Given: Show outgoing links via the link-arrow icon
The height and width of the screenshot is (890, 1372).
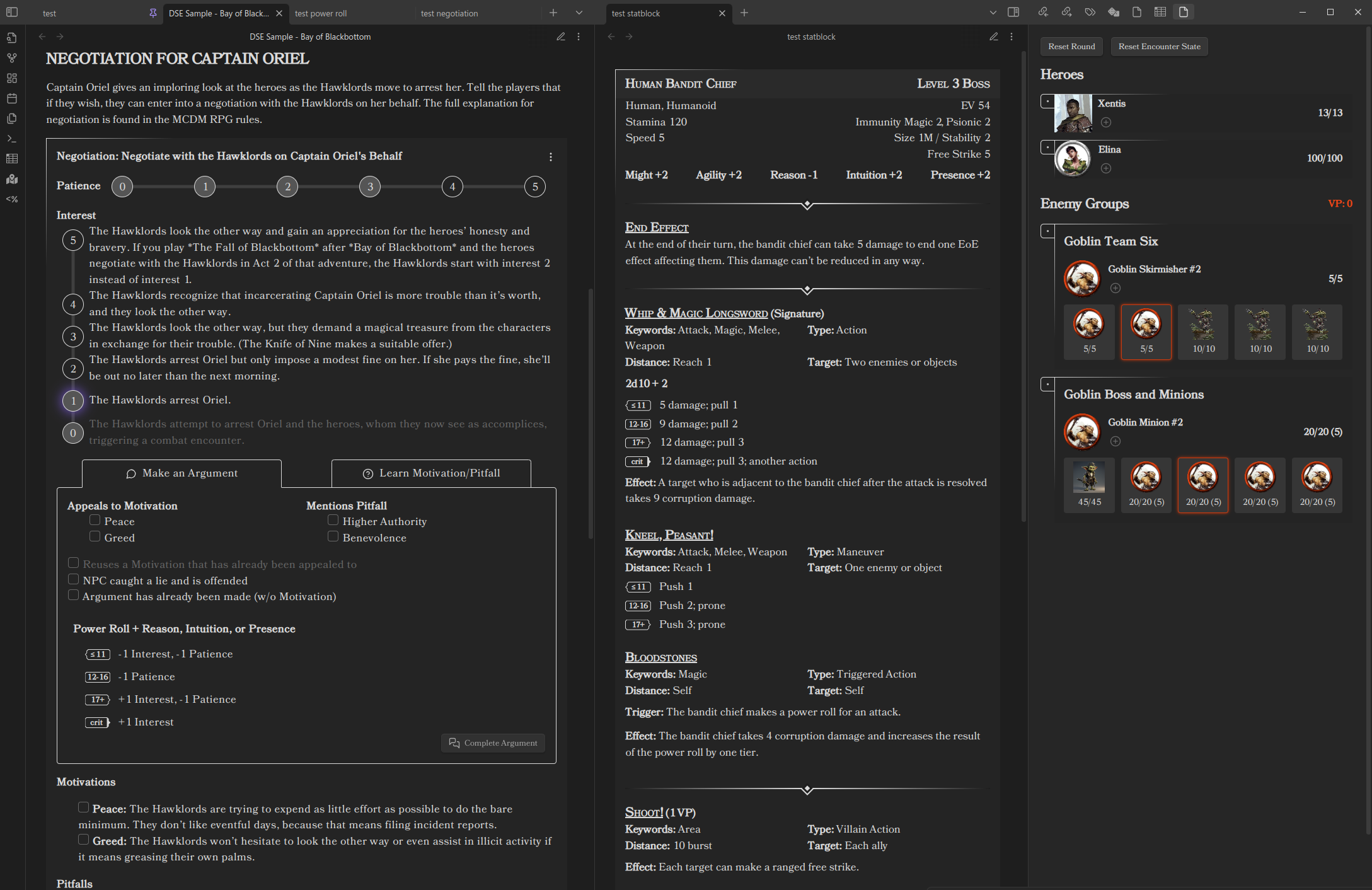Looking at the screenshot, I should (1067, 12).
